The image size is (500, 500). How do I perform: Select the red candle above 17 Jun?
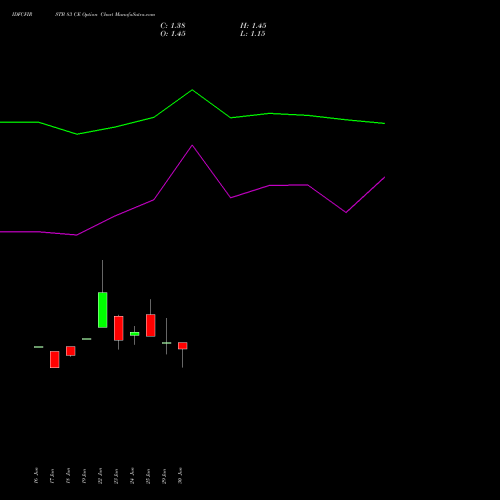(55, 359)
